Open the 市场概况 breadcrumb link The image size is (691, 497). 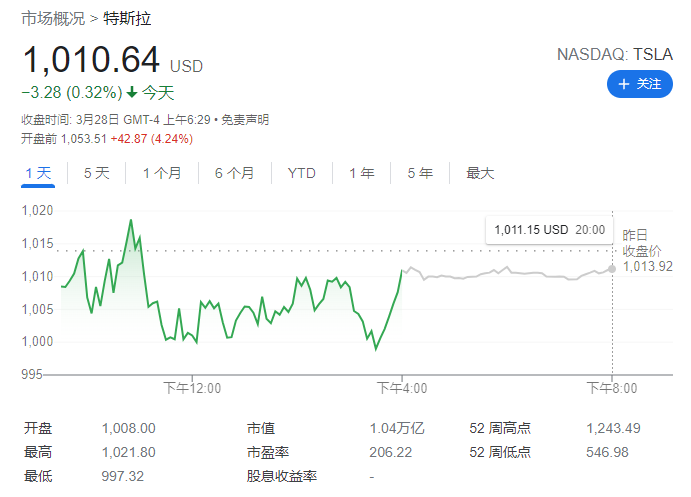pos(52,19)
